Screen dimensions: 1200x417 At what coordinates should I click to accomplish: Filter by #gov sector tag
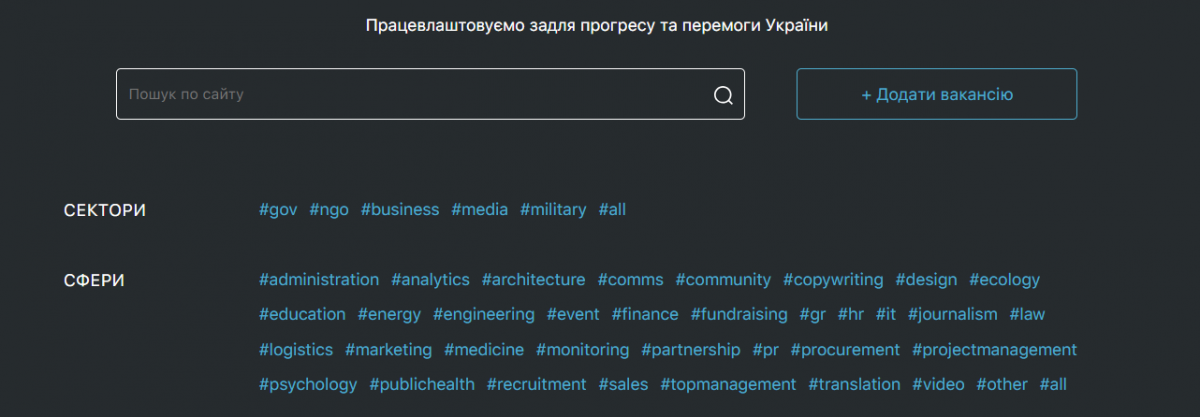(x=278, y=210)
